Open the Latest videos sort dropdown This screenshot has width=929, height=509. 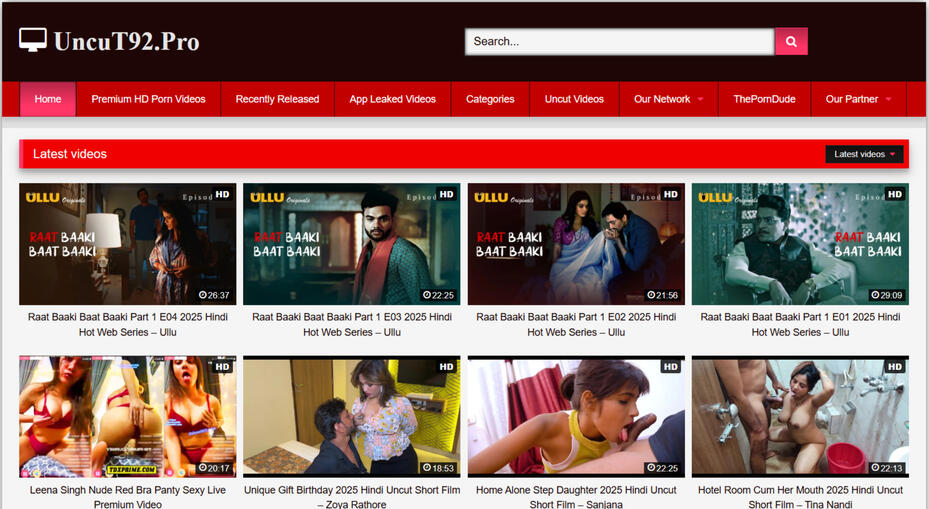click(x=864, y=154)
